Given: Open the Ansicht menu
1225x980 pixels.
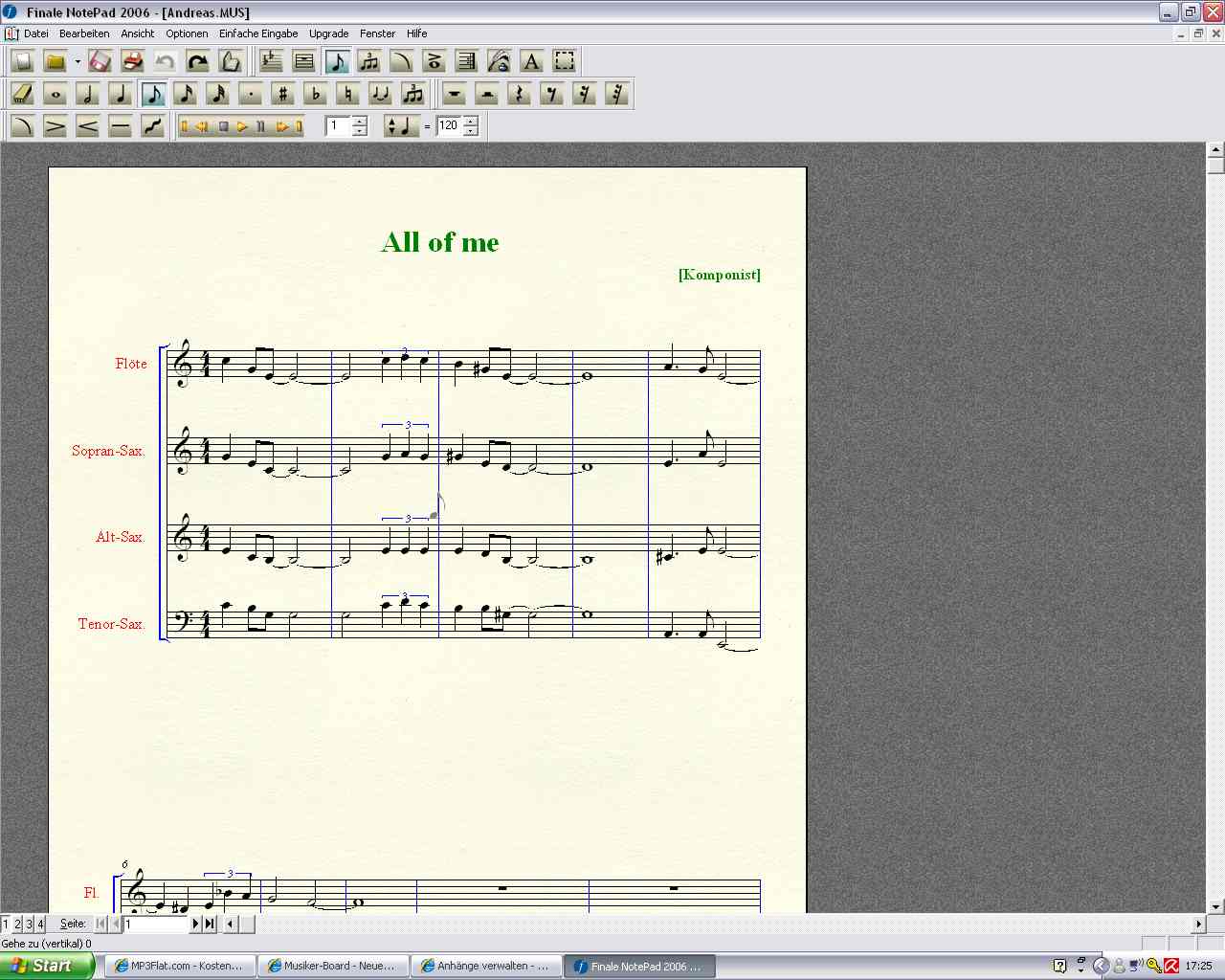Looking at the screenshot, I should click(138, 33).
